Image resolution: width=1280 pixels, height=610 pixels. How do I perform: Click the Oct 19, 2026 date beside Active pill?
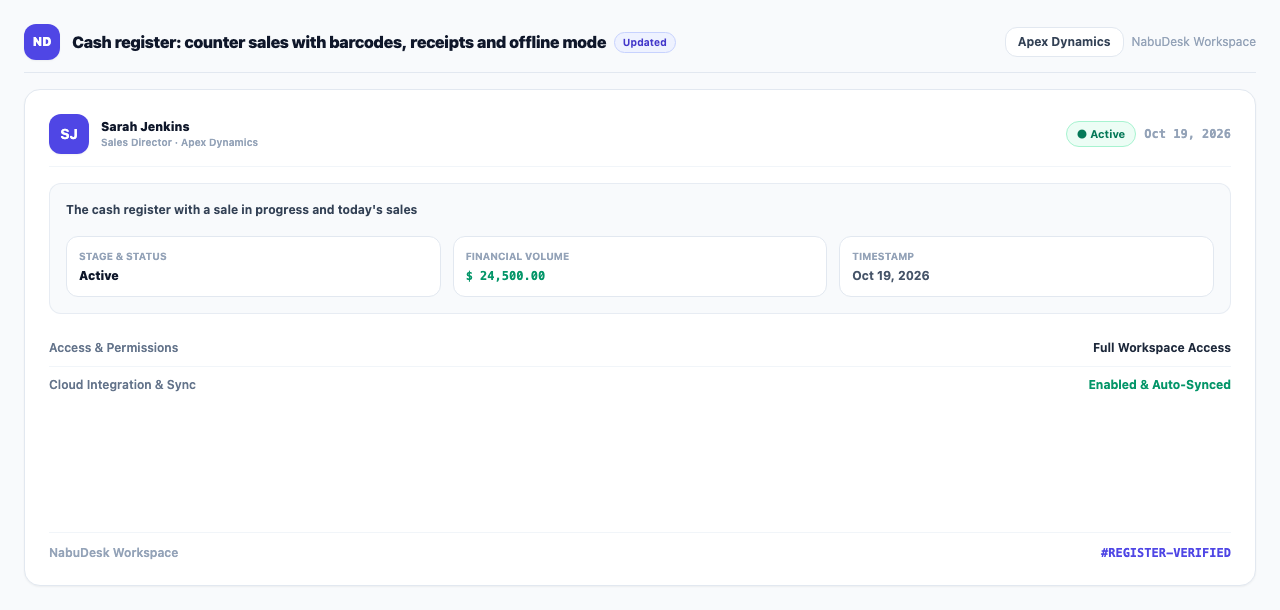(1187, 134)
